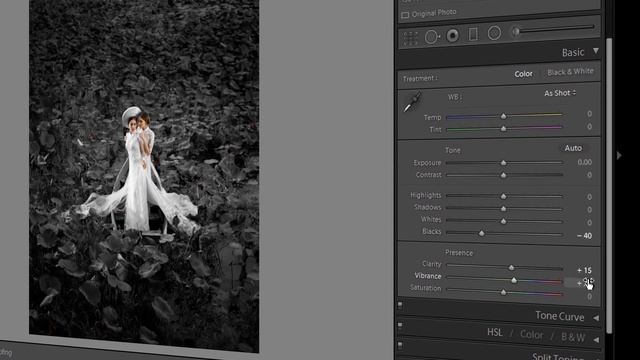The width and height of the screenshot is (640, 360).
Task: Select the Spot Removal tool
Action: tap(432, 37)
